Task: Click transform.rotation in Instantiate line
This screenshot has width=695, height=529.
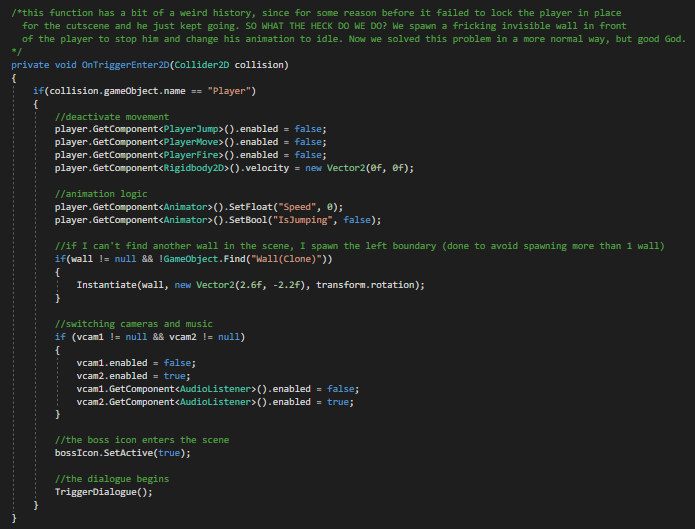Action: tap(365, 285)
